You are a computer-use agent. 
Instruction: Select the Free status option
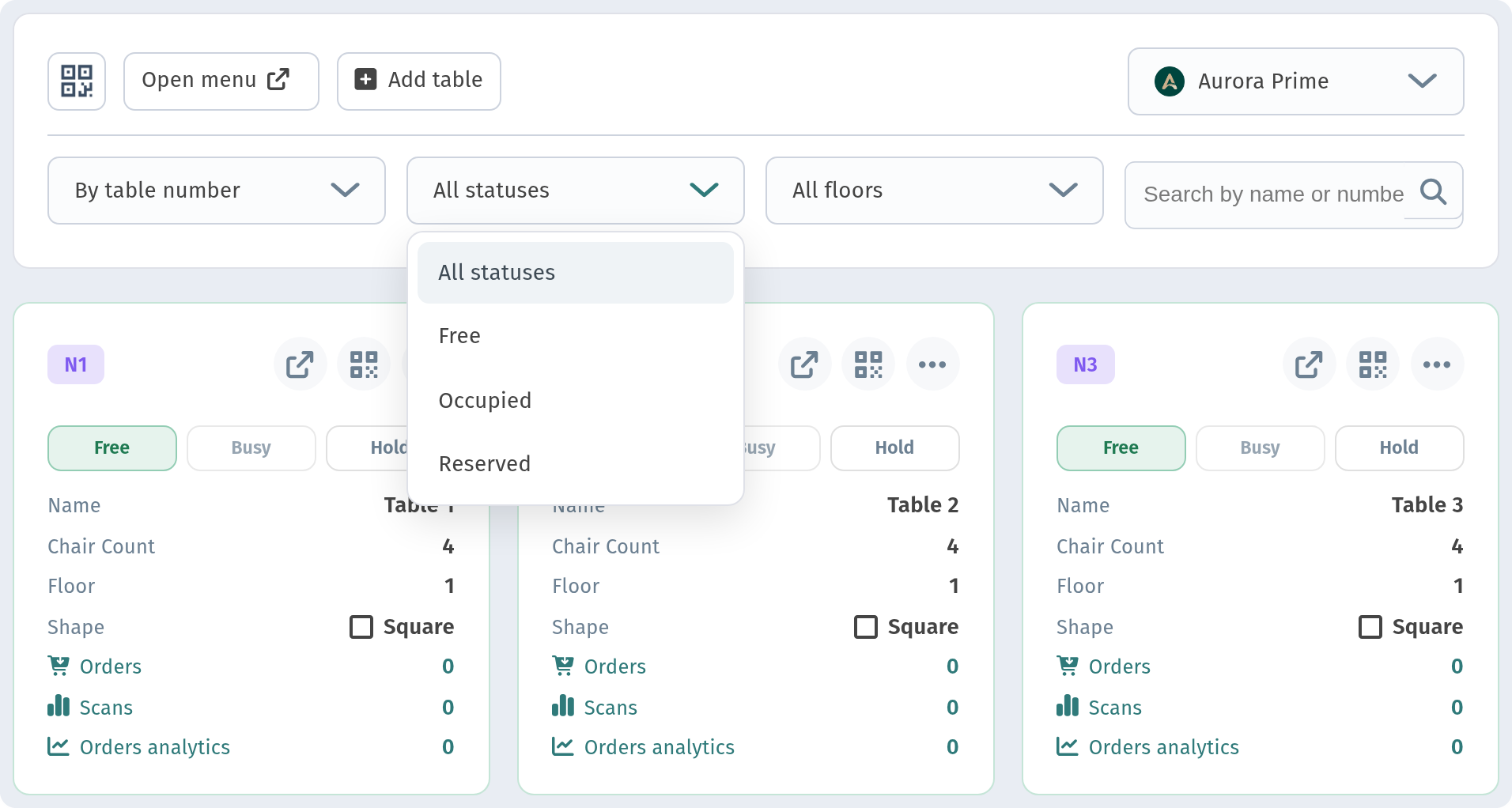576,336
